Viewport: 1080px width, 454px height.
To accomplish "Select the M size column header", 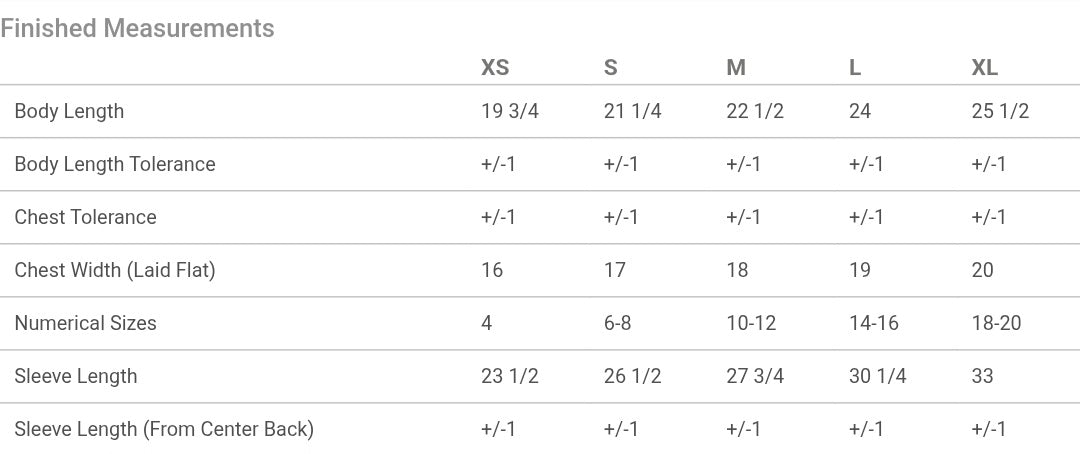I will click(x=736, y=68).
